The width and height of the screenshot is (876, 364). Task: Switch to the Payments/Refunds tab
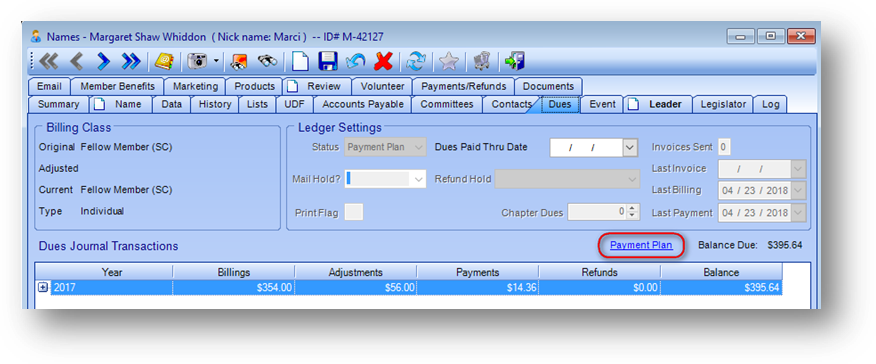(x=464, y=87)
